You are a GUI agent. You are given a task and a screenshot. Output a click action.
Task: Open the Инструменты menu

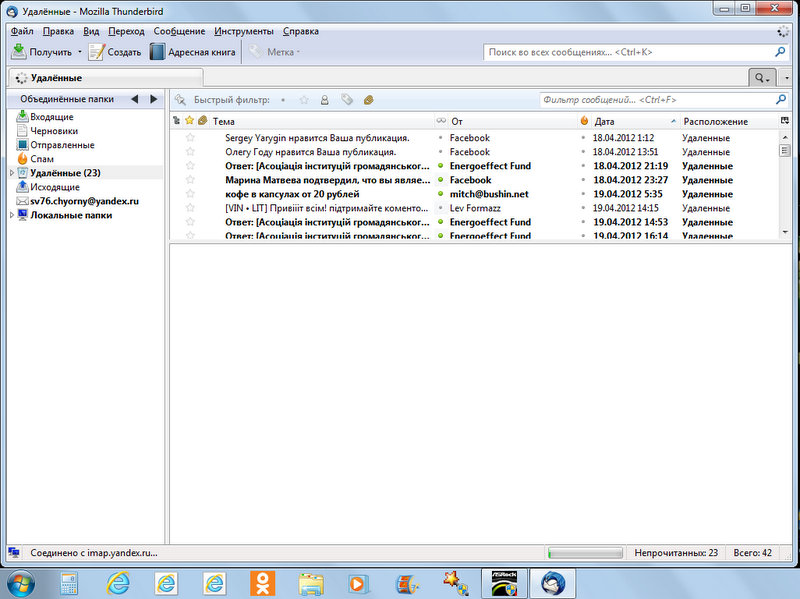[244, 31]
